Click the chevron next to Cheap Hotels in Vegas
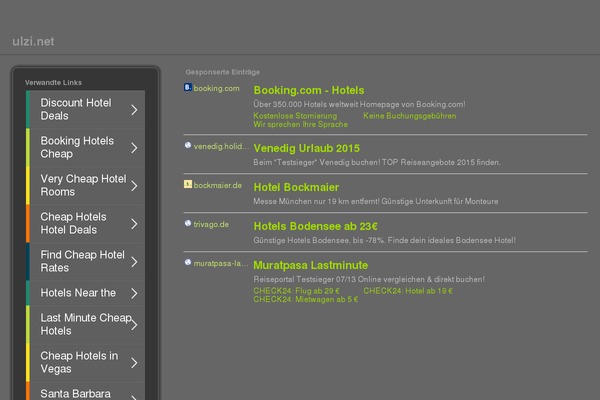The image size is (600, 400). 134,363
